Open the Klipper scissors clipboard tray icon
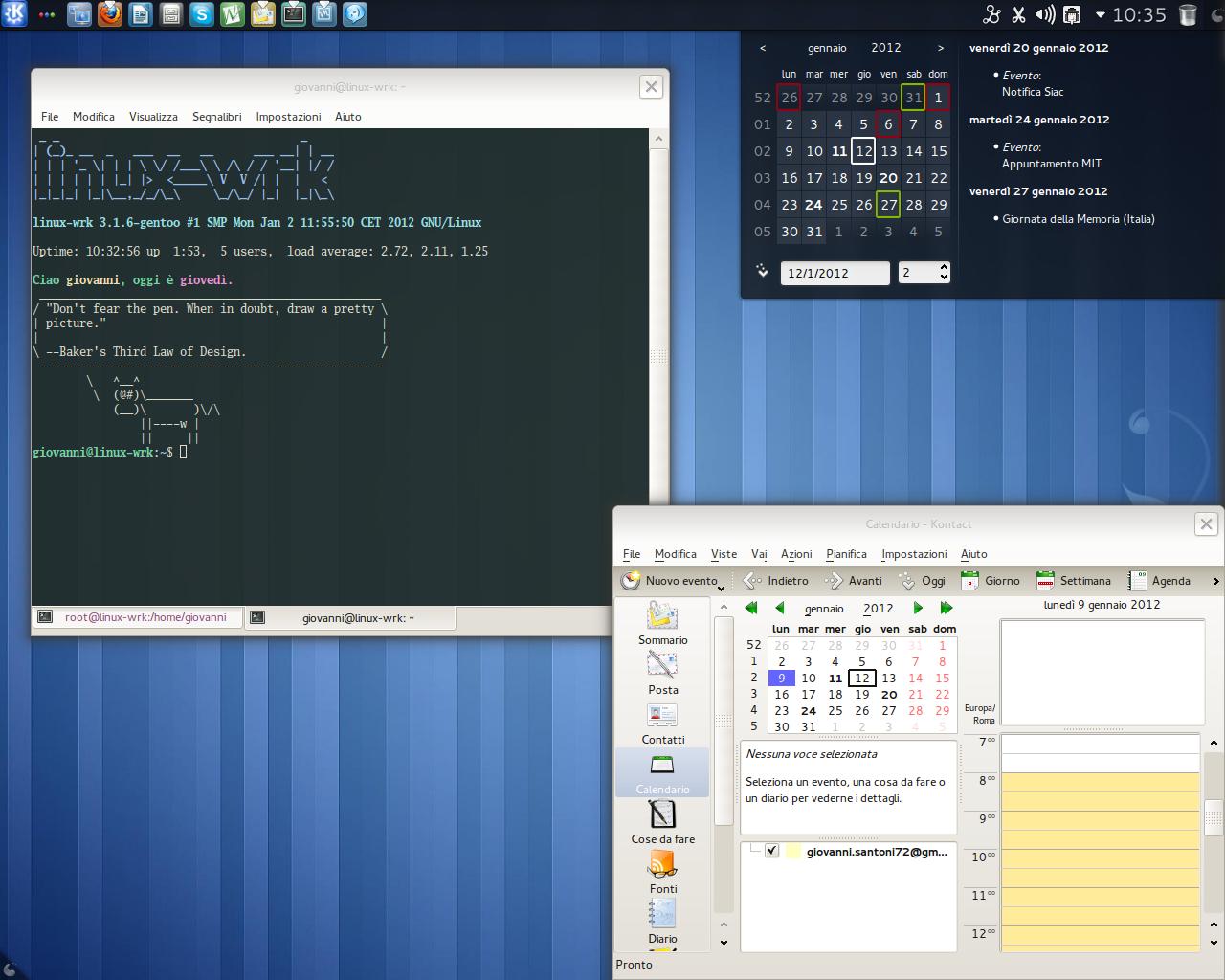The height and width of the screenshot is (980, 1225). tap(1018, 14)
